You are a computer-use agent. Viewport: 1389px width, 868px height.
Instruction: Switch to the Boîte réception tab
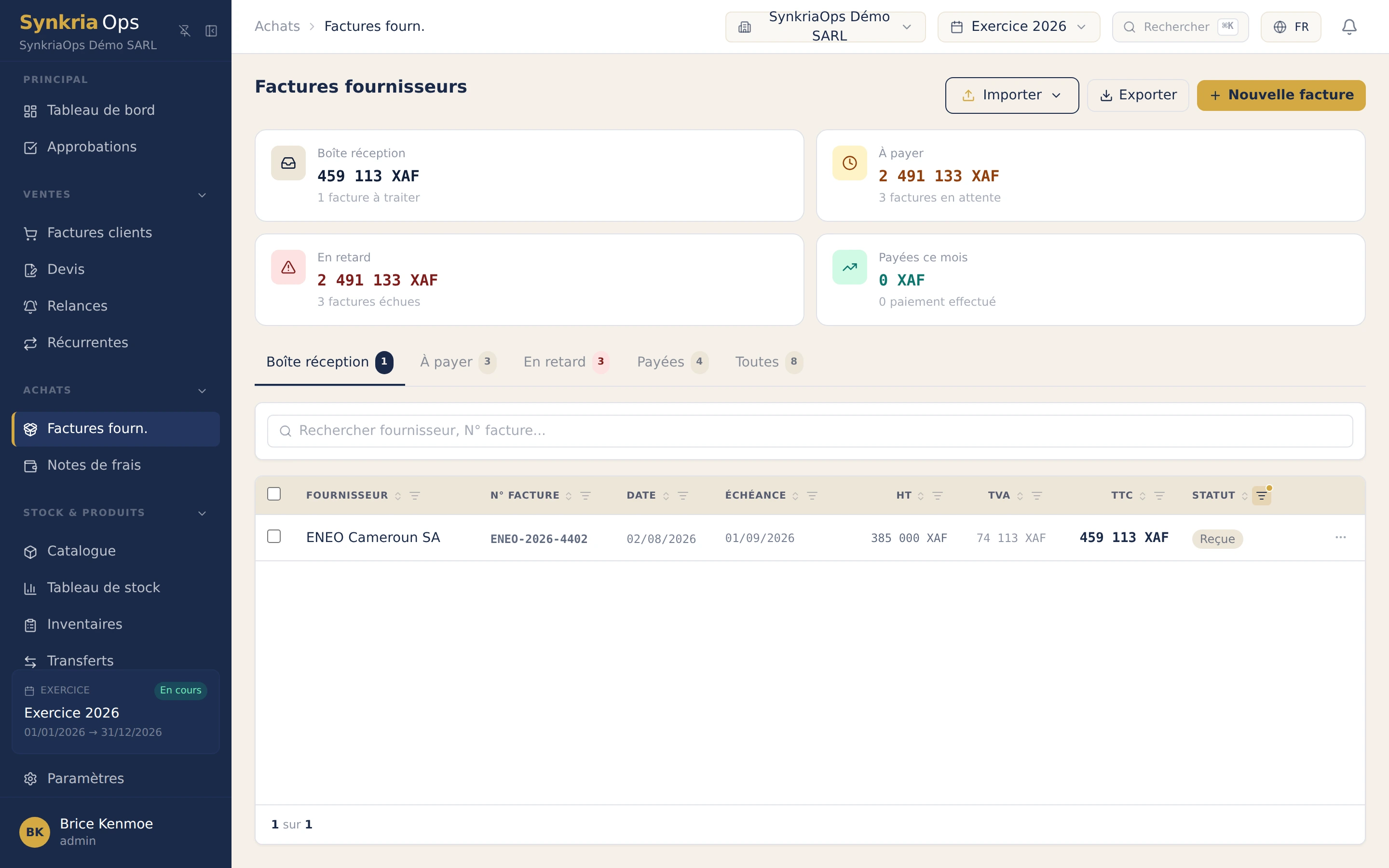pyautogui.click(x=329, y=362)
